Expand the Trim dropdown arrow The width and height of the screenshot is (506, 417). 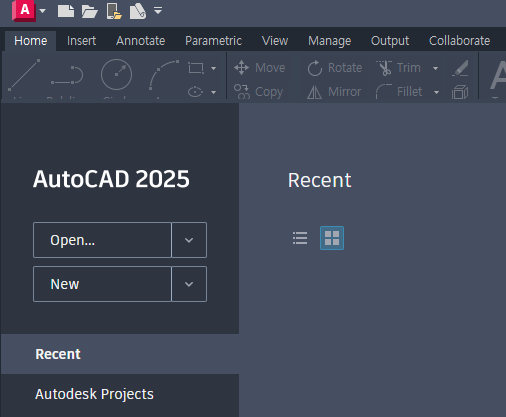click(435, 68)
